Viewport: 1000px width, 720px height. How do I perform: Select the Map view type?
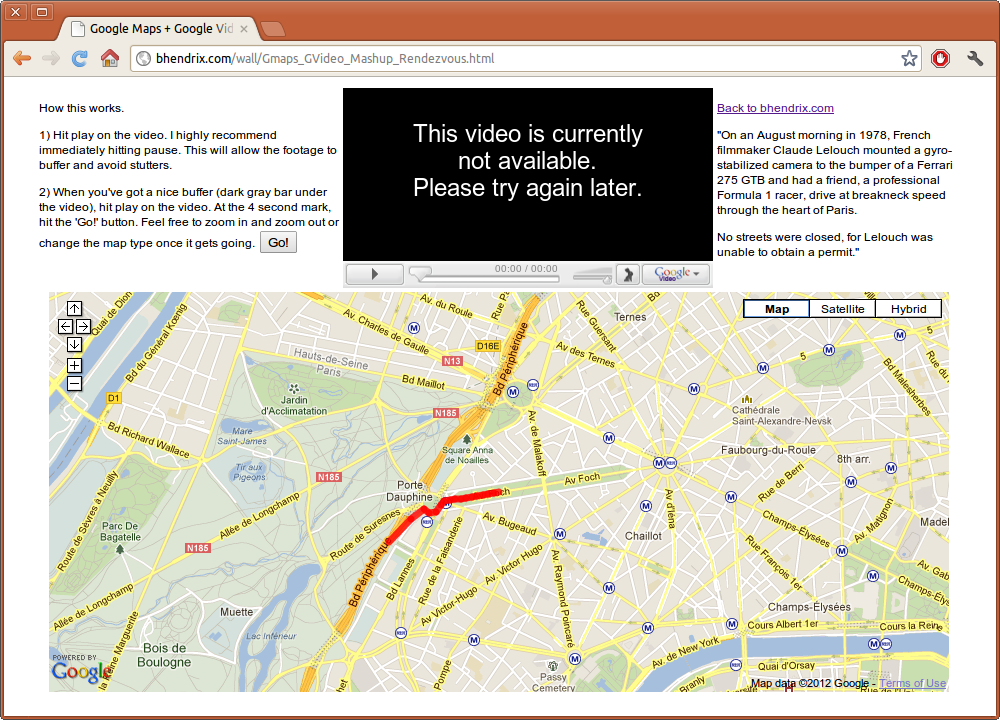(776, 309)
